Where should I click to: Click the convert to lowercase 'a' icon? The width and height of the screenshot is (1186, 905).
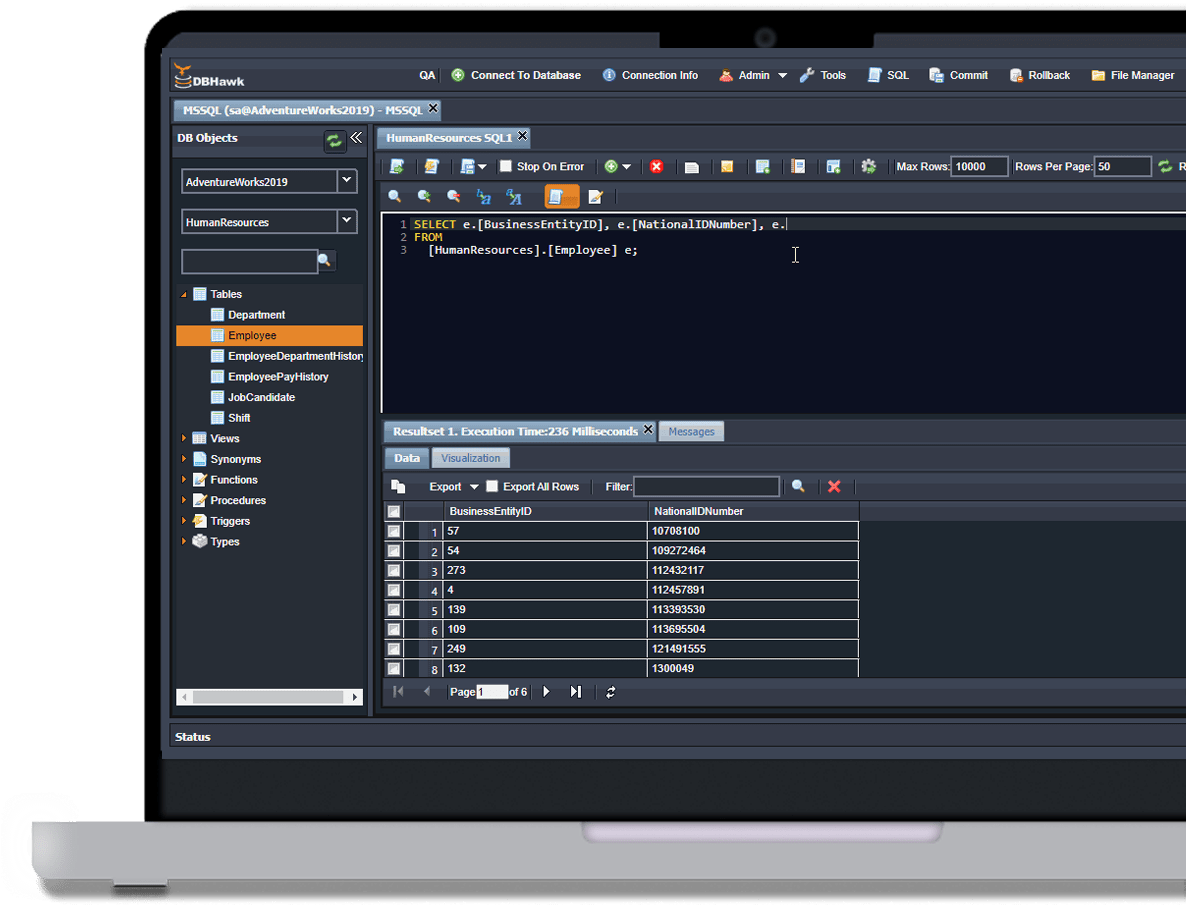tap(483, 197)
